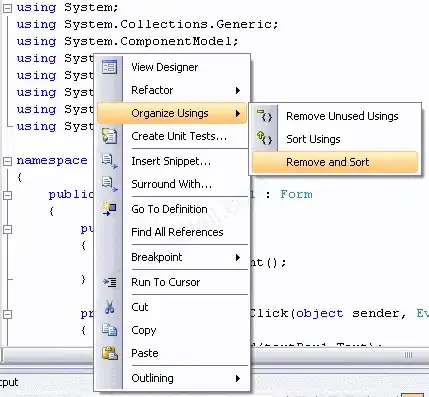The height and width of the screenshot is (397, 429).
Task: Choose Create Unit Tests...
Action: (172, 136)
